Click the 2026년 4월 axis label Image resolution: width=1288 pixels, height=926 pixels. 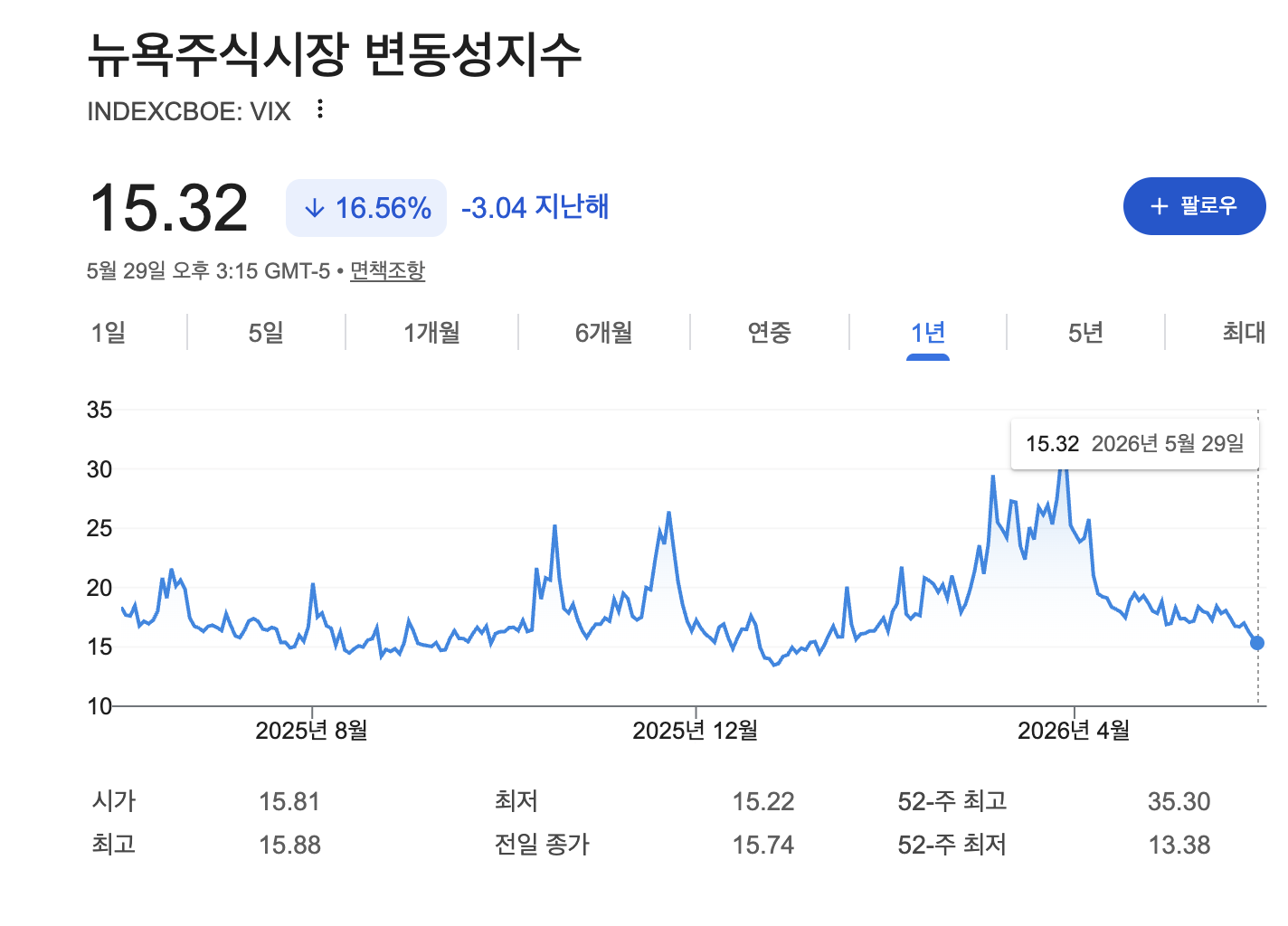click(1074, 731)
